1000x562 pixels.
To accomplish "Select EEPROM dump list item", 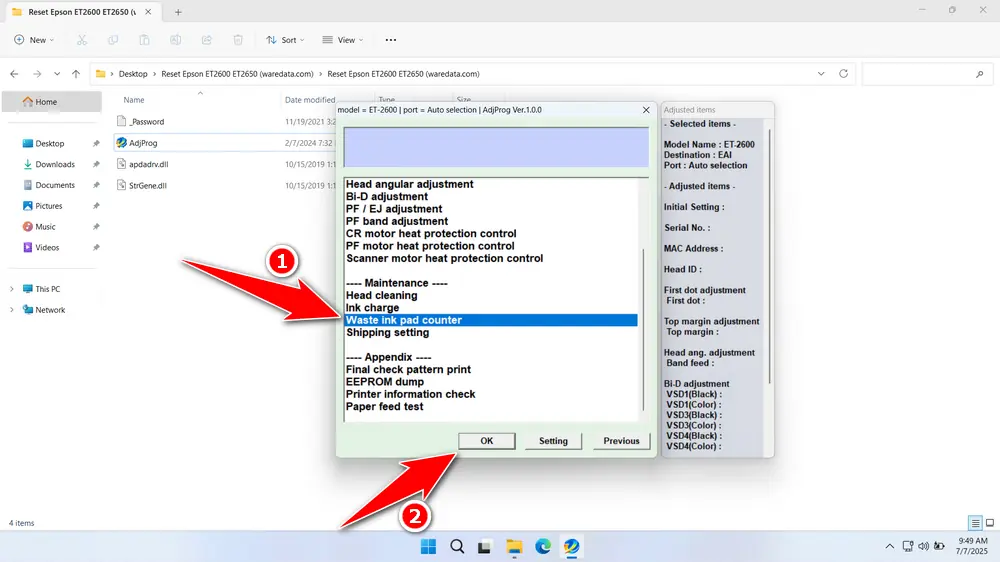I will pyautogui.click(x=385, y=382).
